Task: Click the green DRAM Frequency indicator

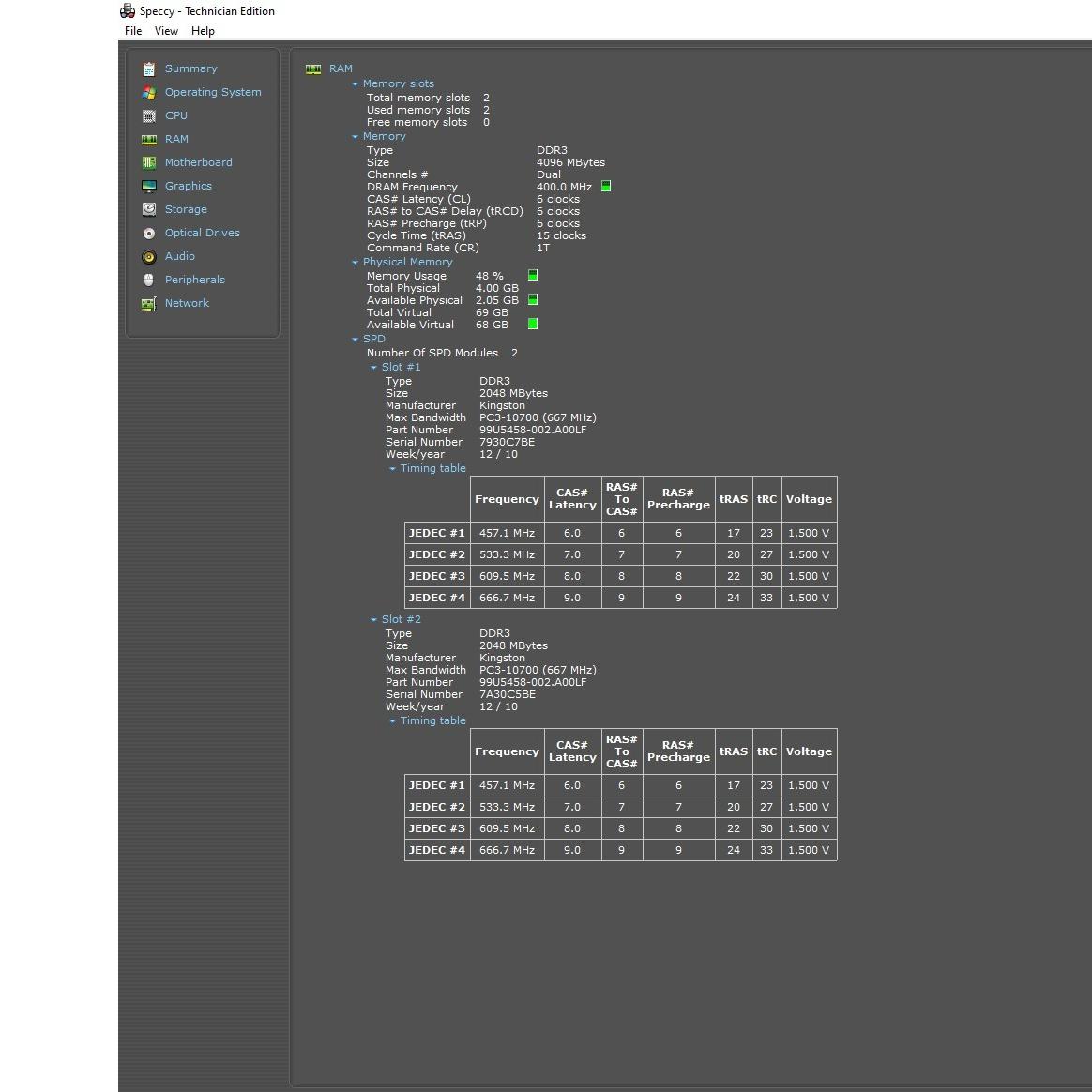Action: pos(606,187)
